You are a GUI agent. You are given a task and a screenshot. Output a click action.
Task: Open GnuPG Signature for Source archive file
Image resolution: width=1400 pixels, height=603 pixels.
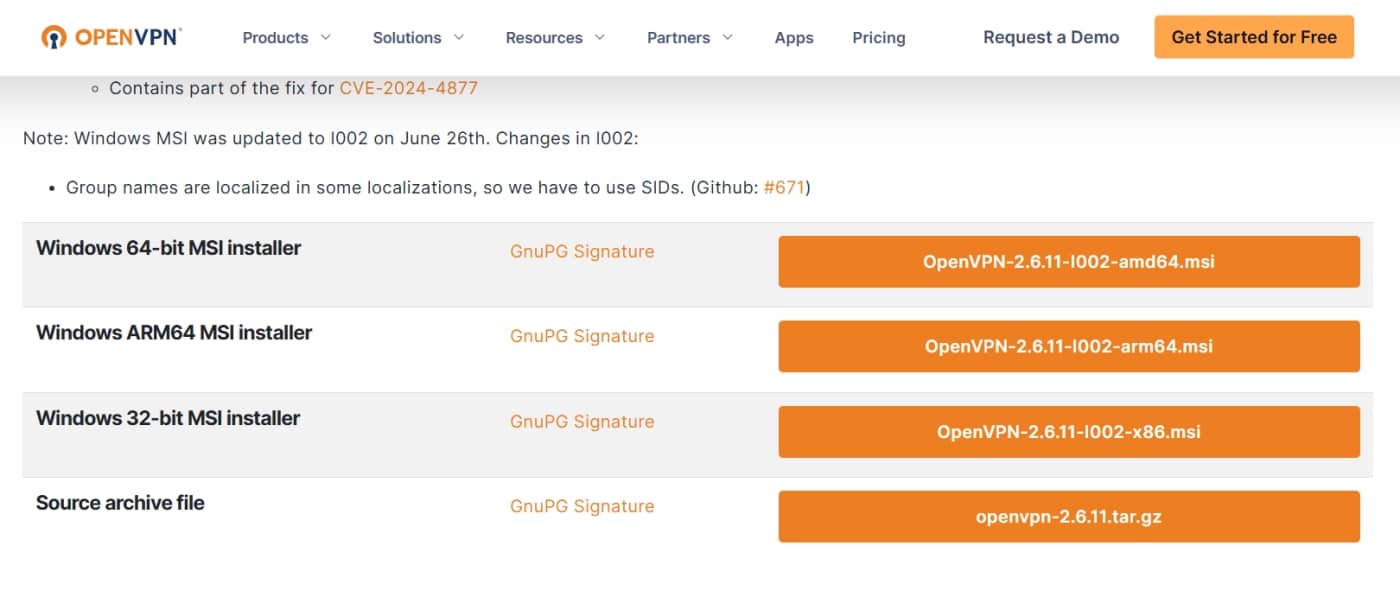click(x=582, y=506)
